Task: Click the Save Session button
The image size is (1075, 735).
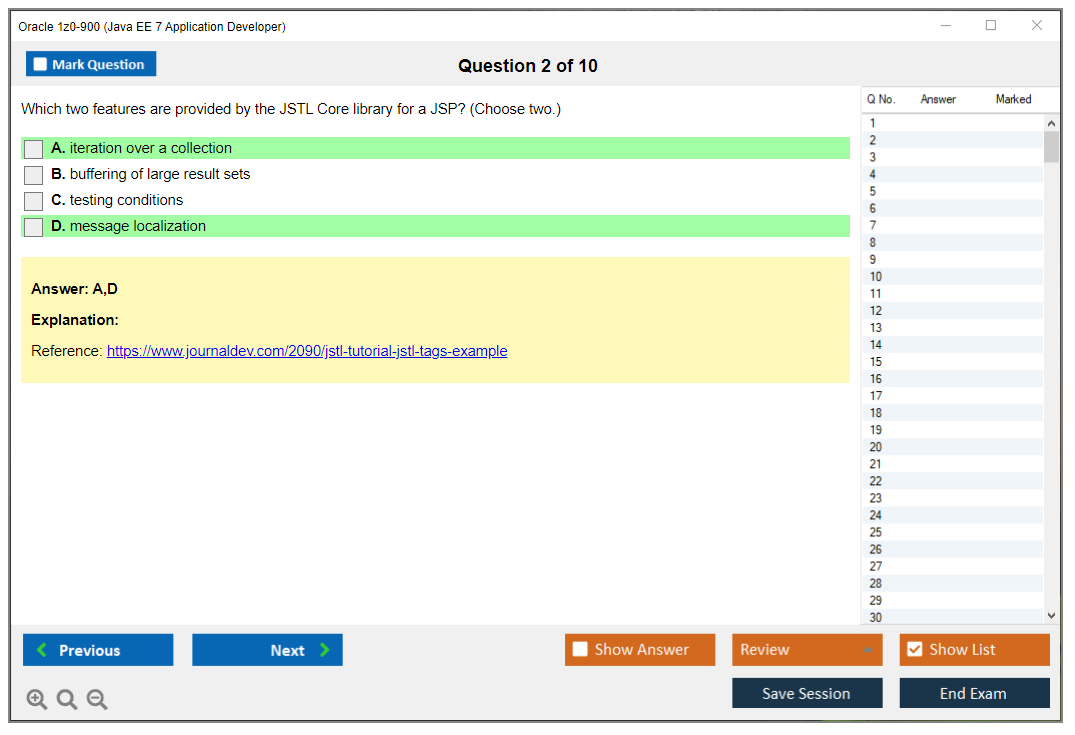Action: pos(807,692)
